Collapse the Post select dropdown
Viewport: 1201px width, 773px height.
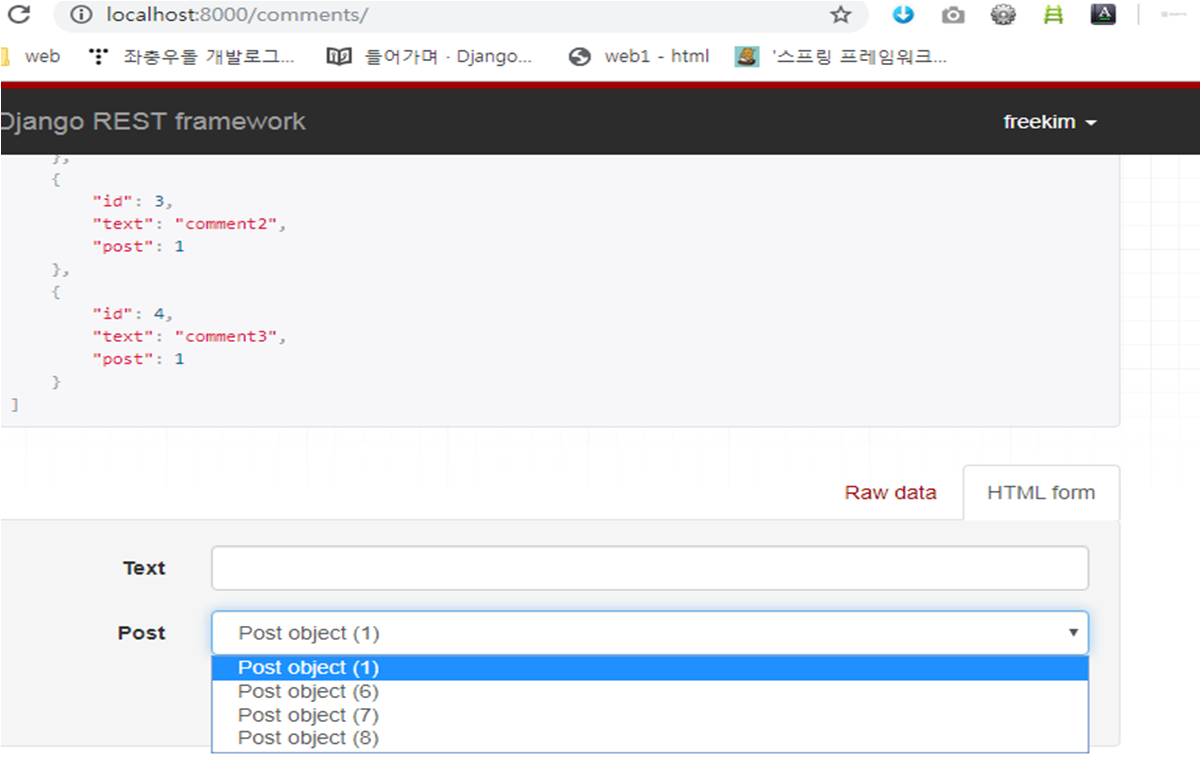[650, 633]
